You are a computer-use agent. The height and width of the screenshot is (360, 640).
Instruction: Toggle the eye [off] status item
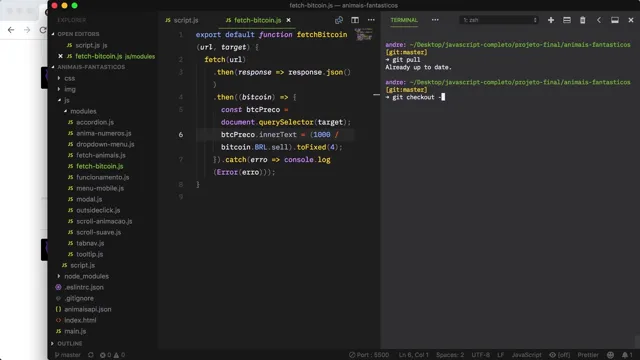[x=560, y=355]
